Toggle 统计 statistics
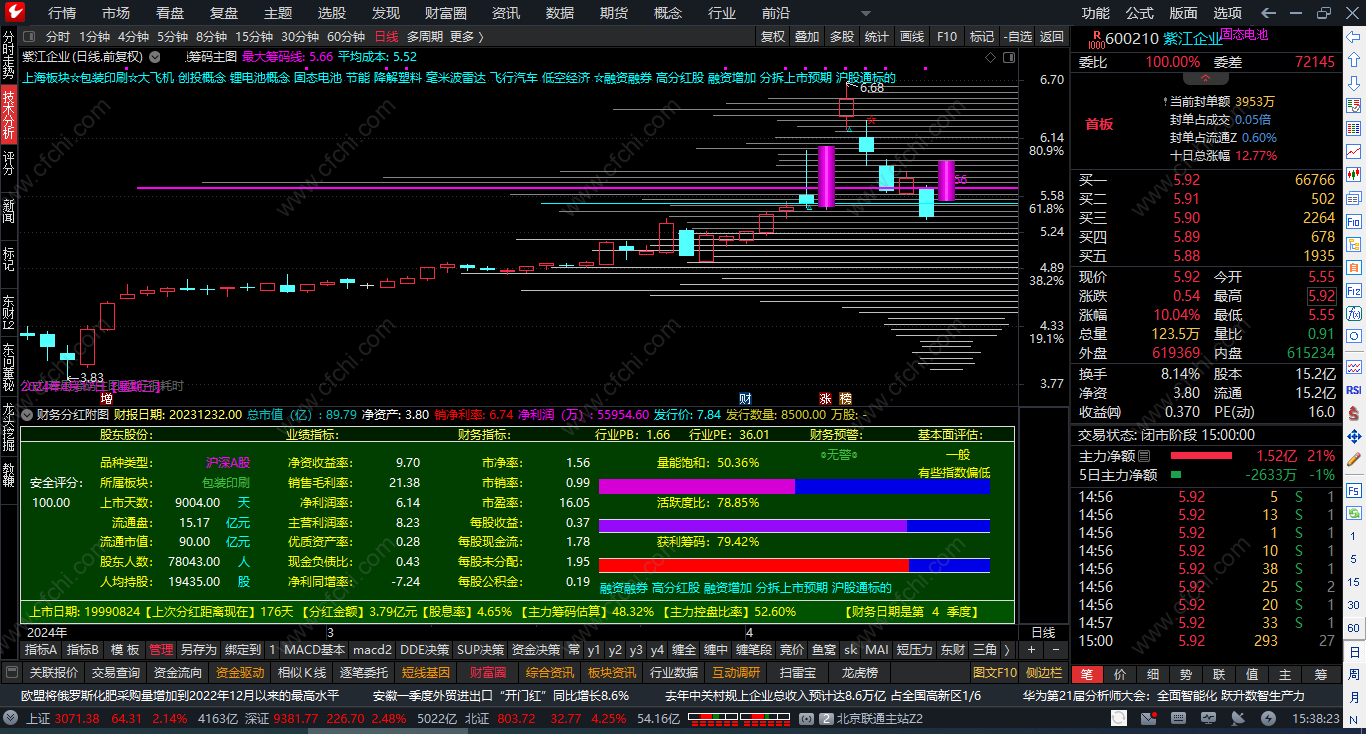 pos(877,36)
